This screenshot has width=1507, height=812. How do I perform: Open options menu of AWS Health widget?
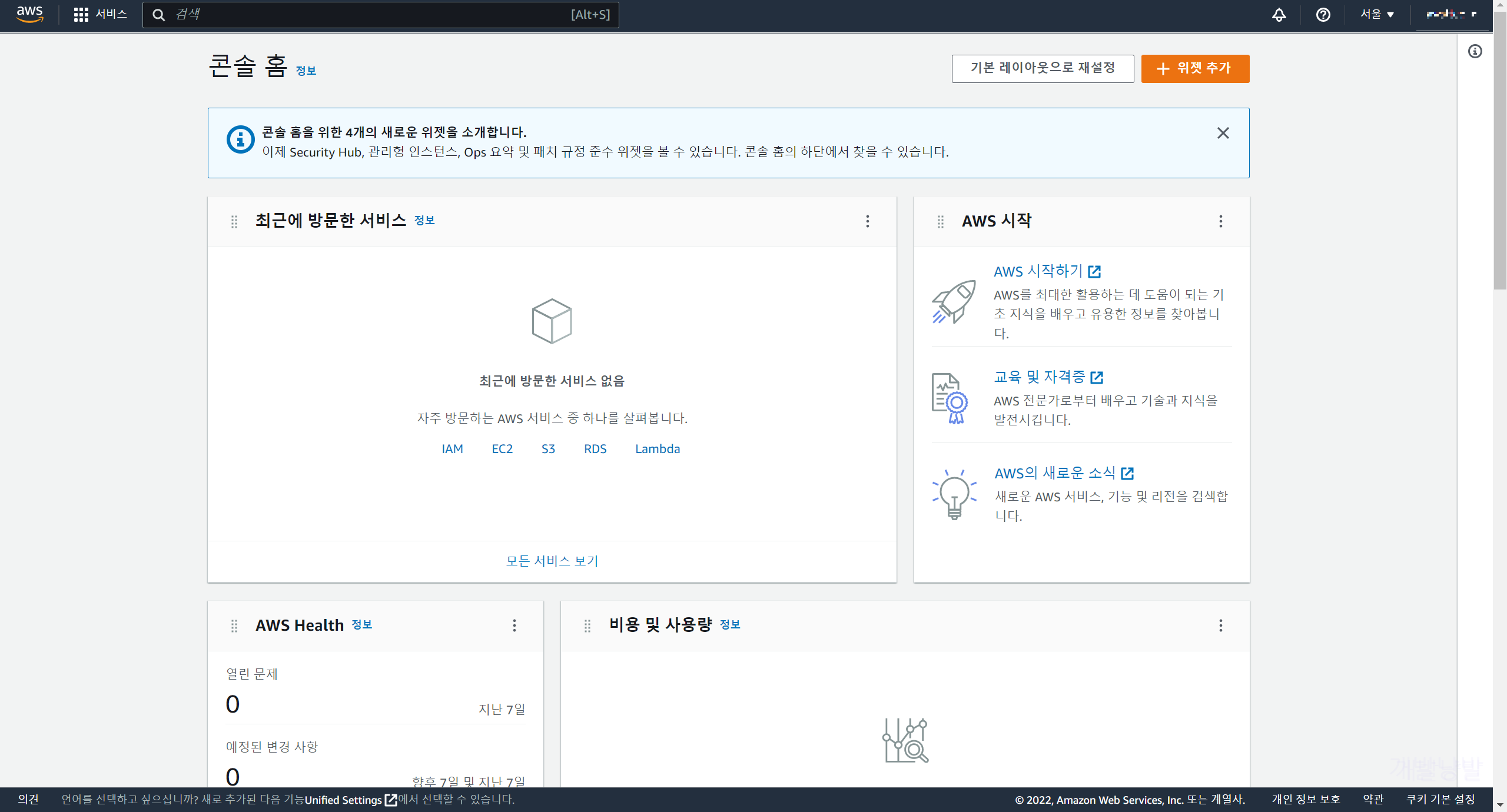click(514, 625)
